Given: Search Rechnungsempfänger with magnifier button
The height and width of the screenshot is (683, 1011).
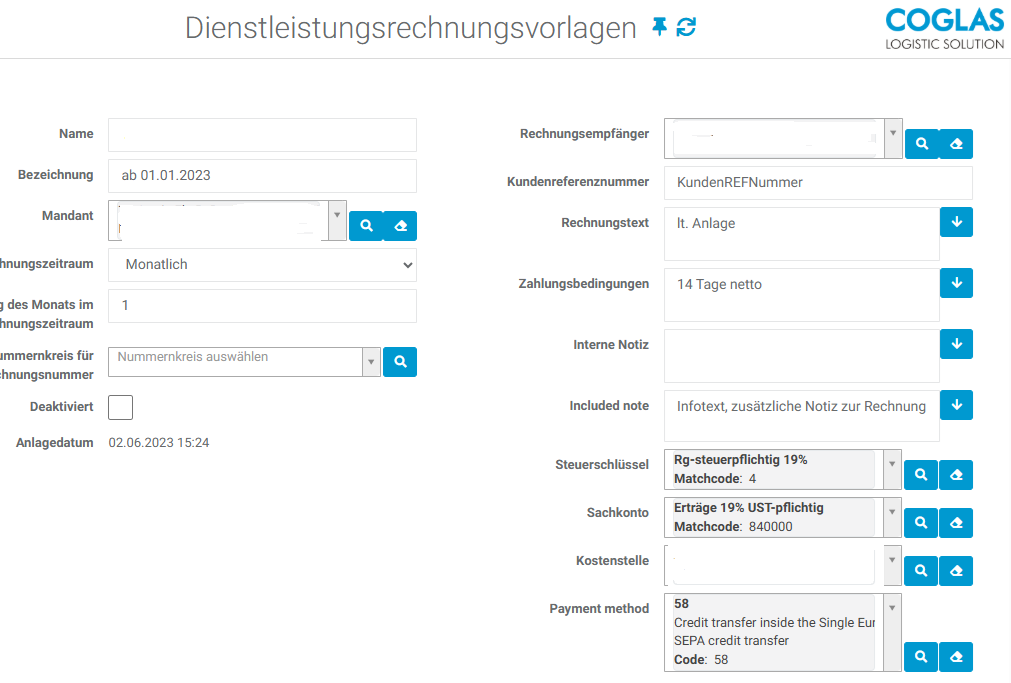Looking at the screenshot, I should (x=922, y=144).
